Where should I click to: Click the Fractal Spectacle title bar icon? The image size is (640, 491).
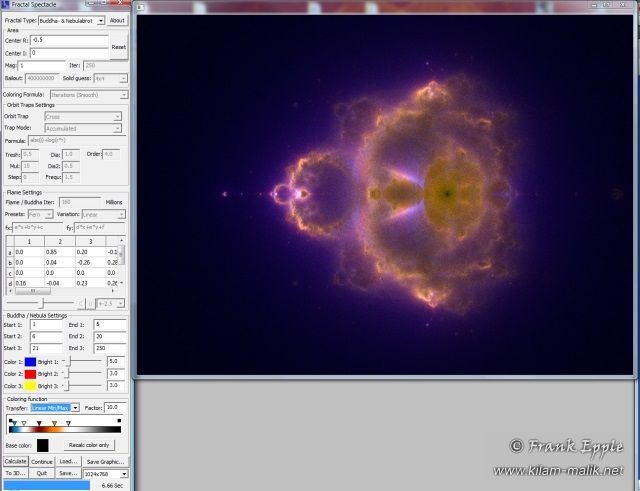coord(5,4)
